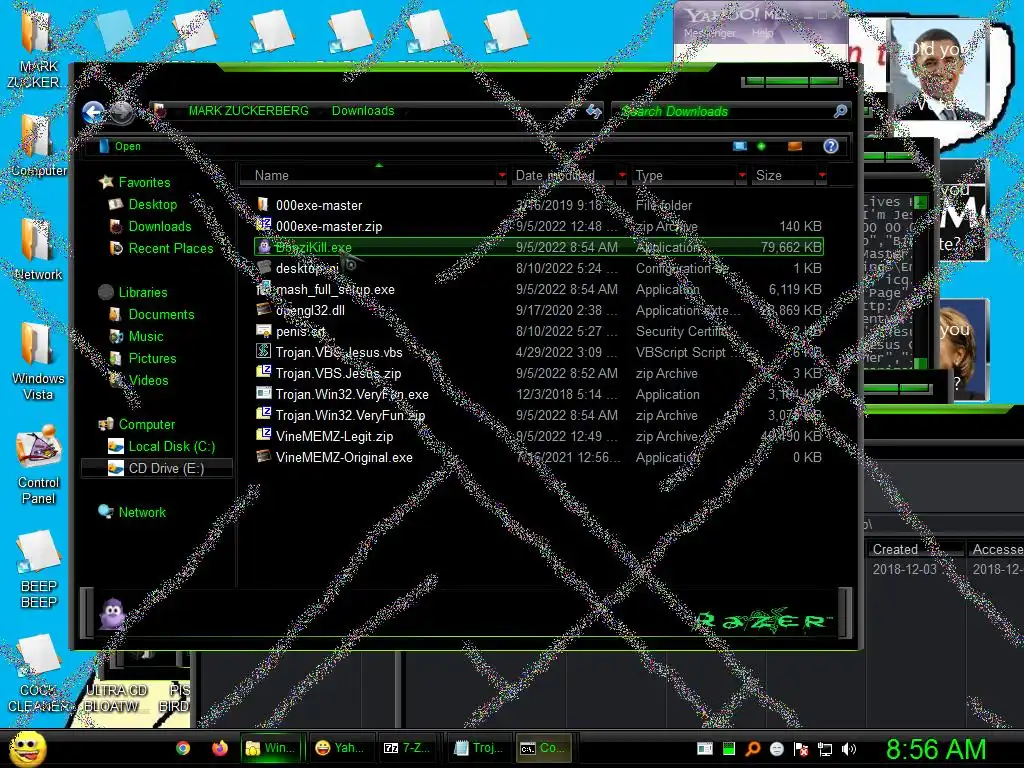
Task: Click the 8:56 AM clock
Action: (936, 749)
